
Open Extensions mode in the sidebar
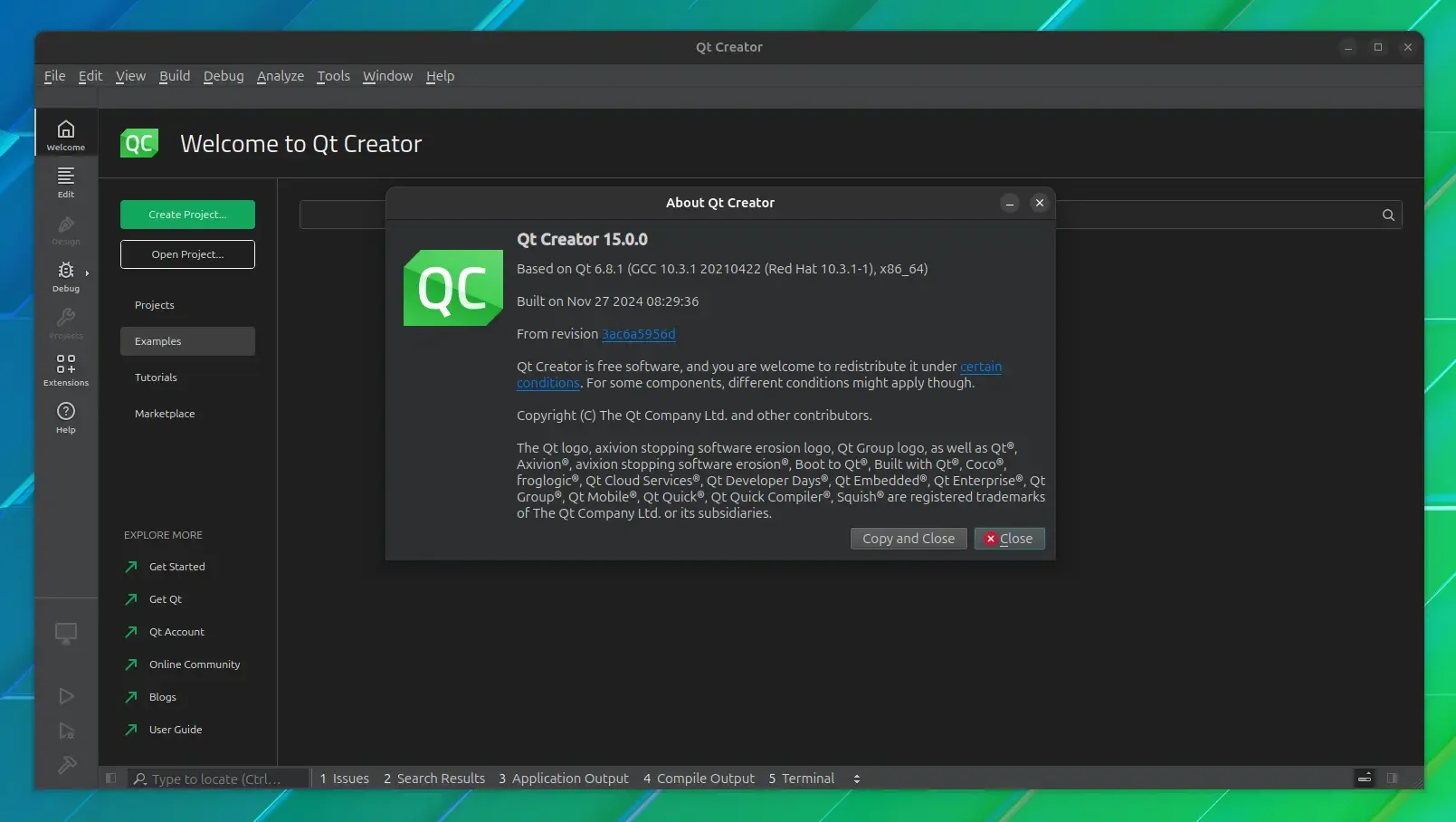tap(66, 368)
